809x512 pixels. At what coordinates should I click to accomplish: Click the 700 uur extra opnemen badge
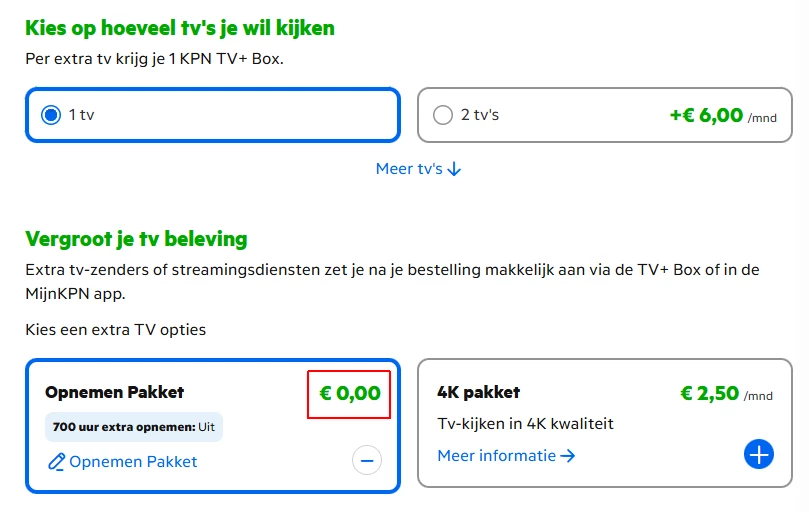pos(134,427)
